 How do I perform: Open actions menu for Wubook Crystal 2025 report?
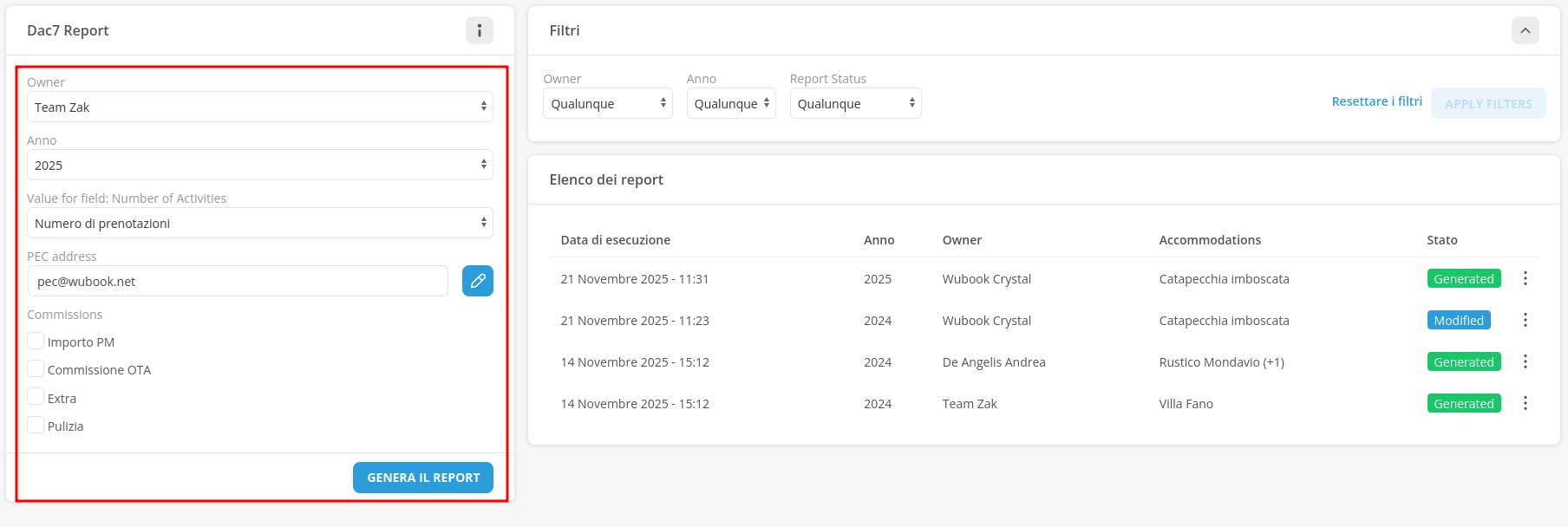click(1525, 278)
